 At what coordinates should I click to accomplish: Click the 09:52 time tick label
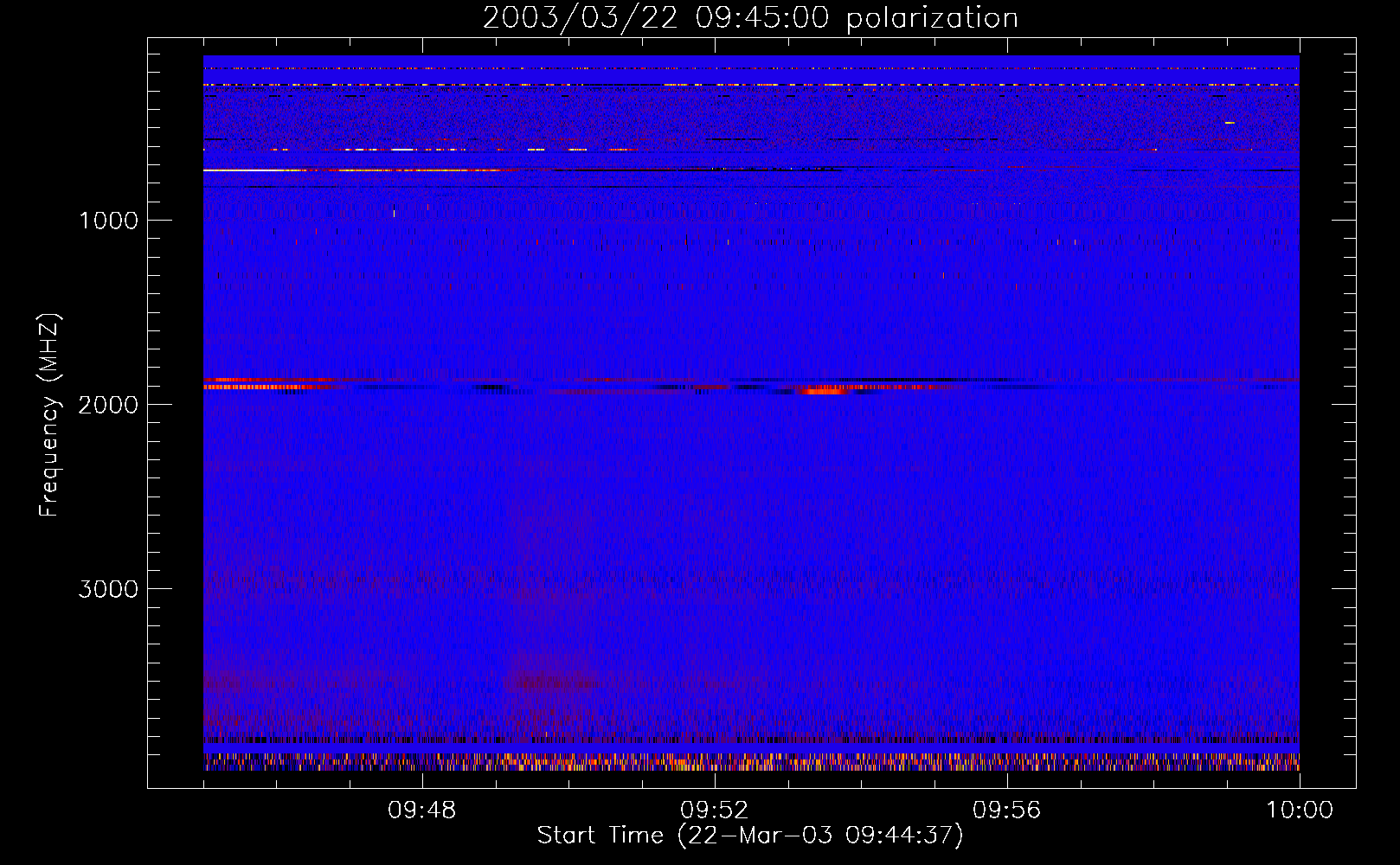714,811
